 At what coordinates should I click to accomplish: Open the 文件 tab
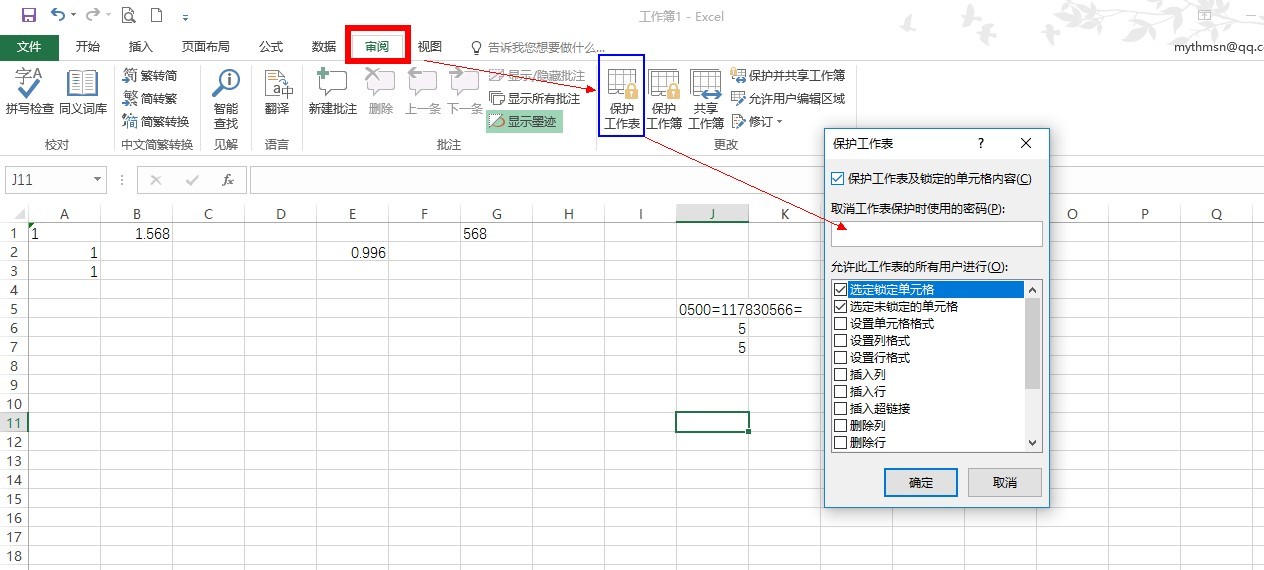29,47
